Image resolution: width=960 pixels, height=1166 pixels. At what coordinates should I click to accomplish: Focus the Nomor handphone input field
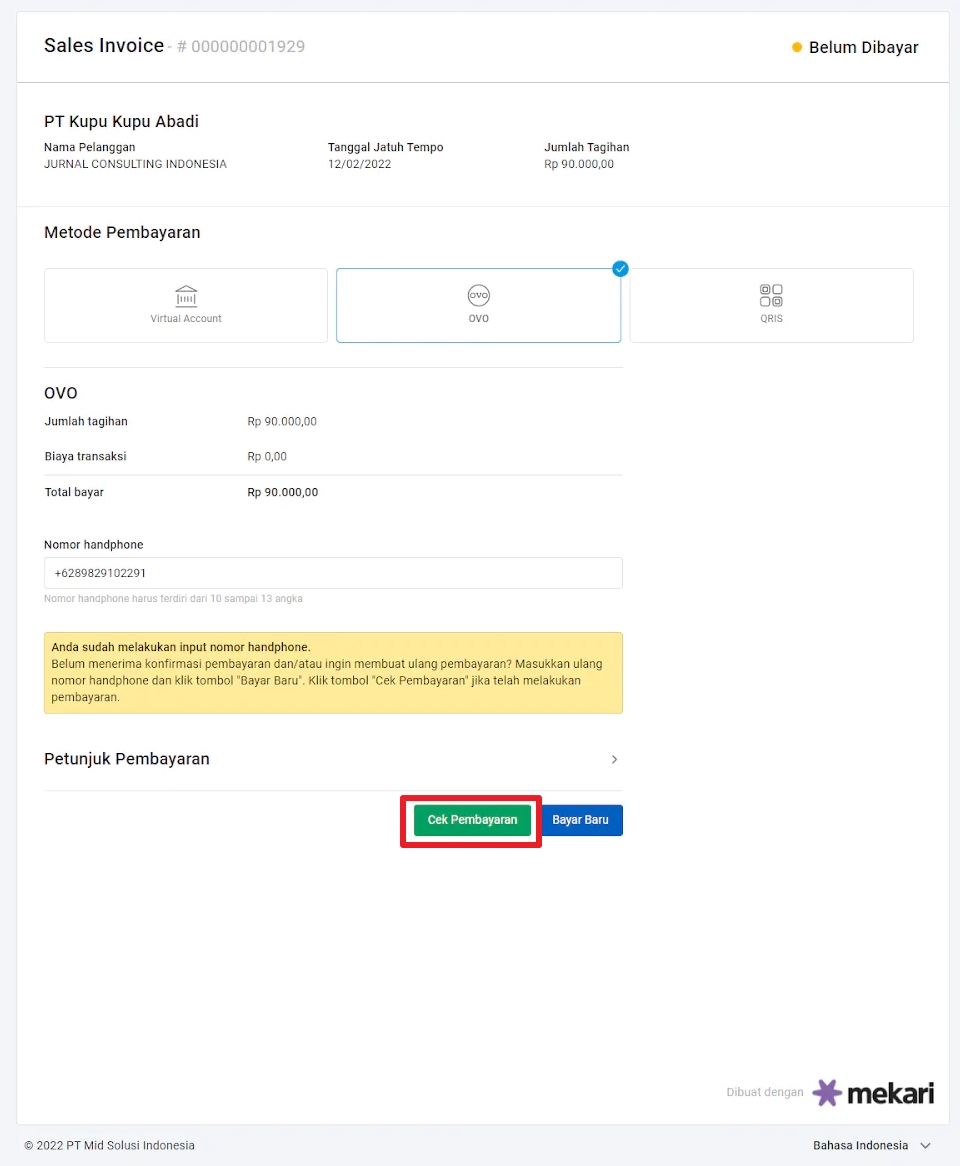point(333,573)
